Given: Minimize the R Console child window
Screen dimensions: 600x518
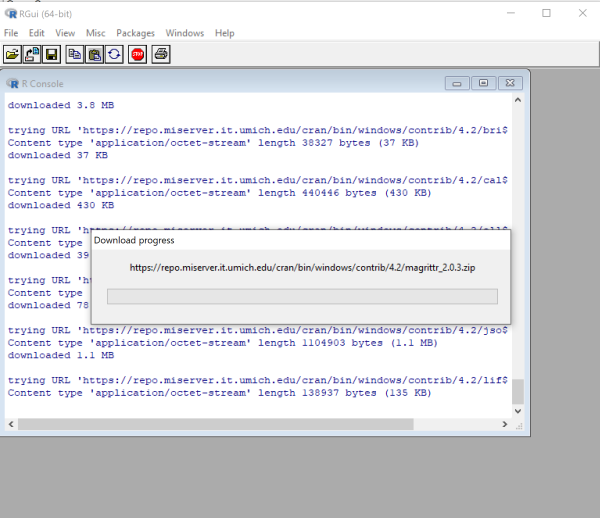Looking at the screenshot, I should (457, 83).
